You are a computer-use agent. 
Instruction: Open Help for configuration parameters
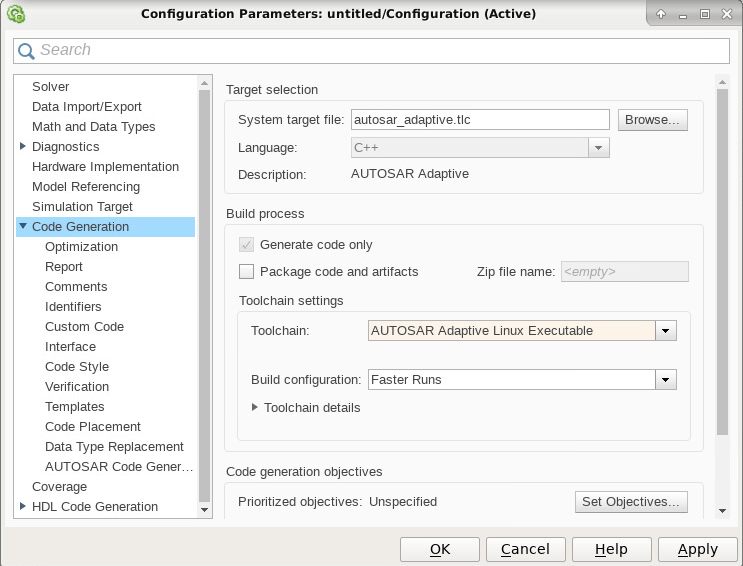[611, 549]
